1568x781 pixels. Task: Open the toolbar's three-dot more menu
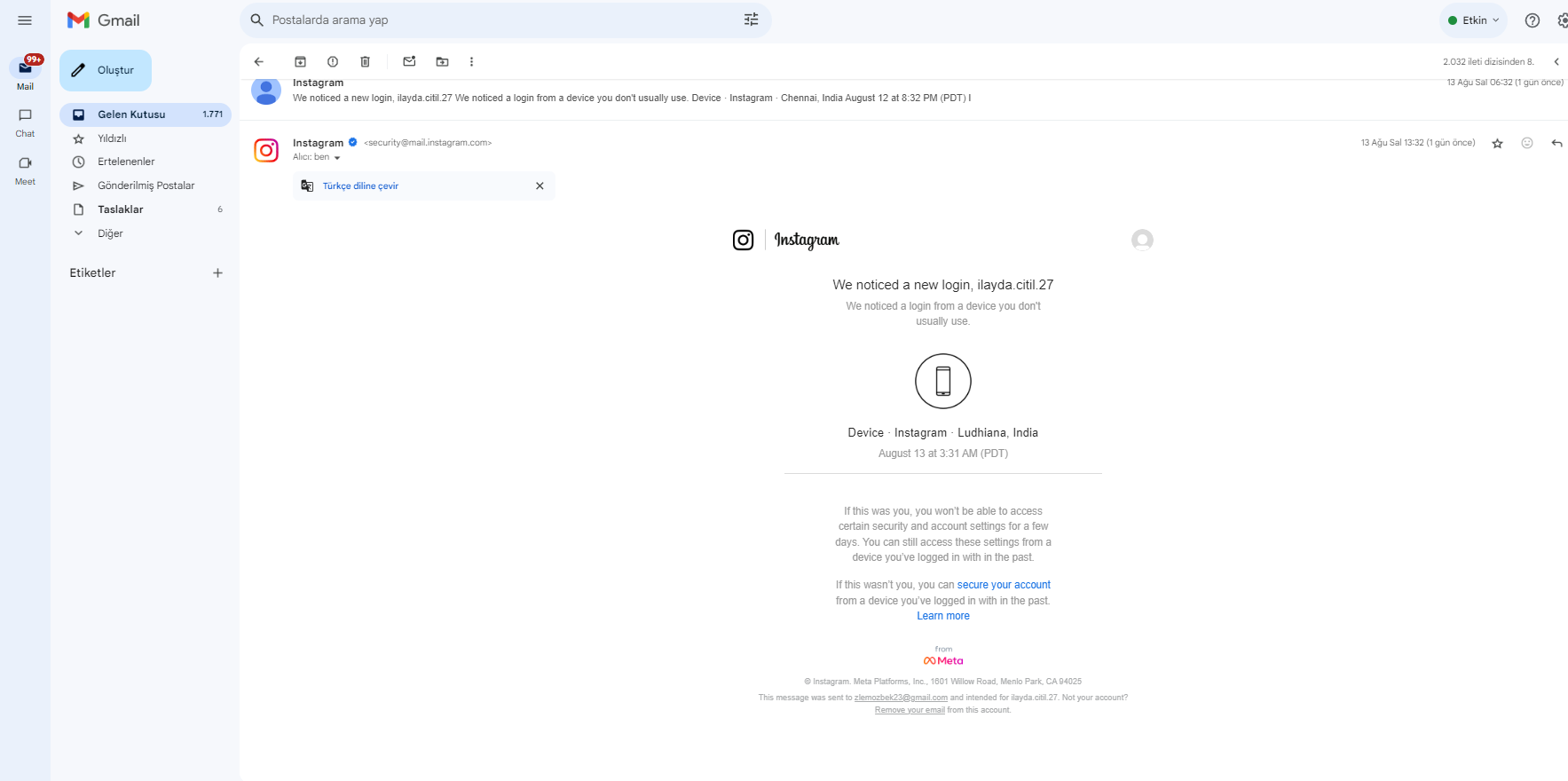[471, 62]
